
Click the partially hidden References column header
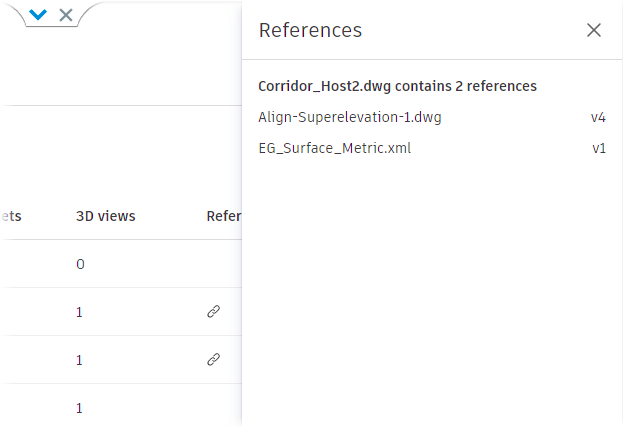(x=223, y=216)
